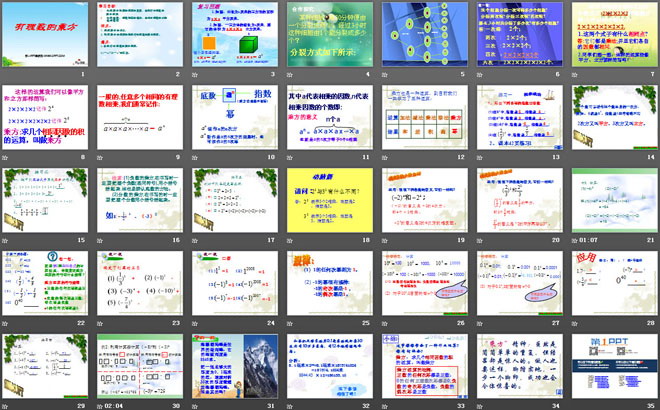
Task: Click slide 10 with 底数 and 指数 labels
Action: click(234, 117)
